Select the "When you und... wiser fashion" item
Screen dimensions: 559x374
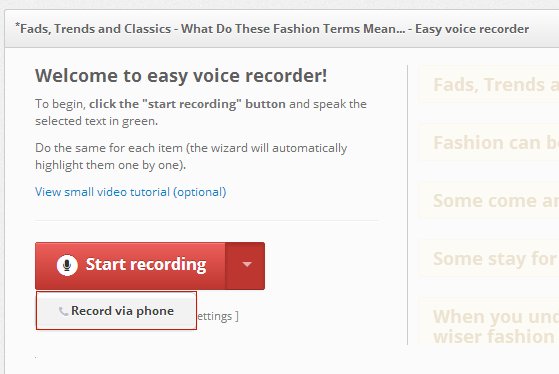489,326
